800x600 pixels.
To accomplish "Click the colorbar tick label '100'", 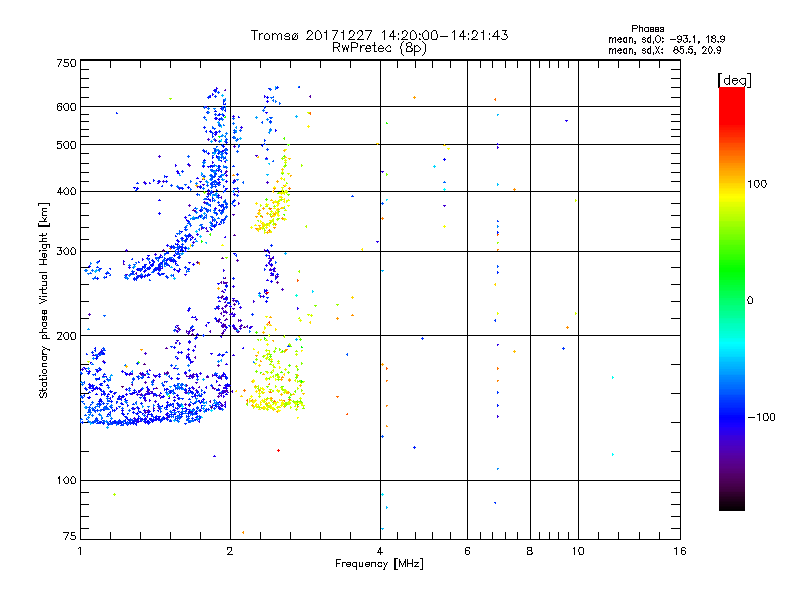I will [757, 184].
